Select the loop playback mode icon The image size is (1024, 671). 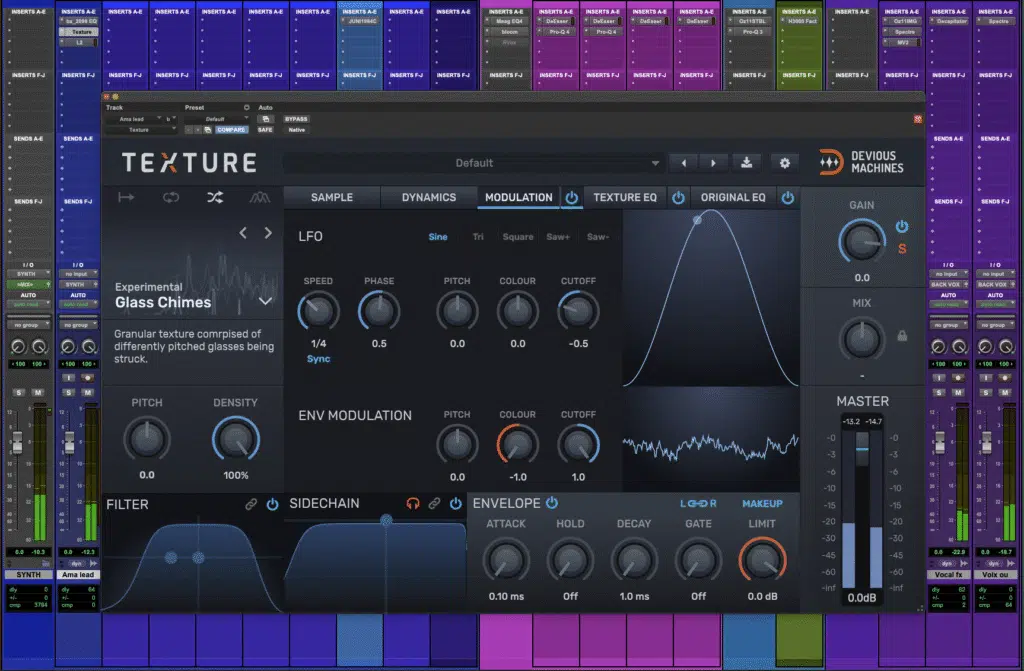(x=171, y=197)
